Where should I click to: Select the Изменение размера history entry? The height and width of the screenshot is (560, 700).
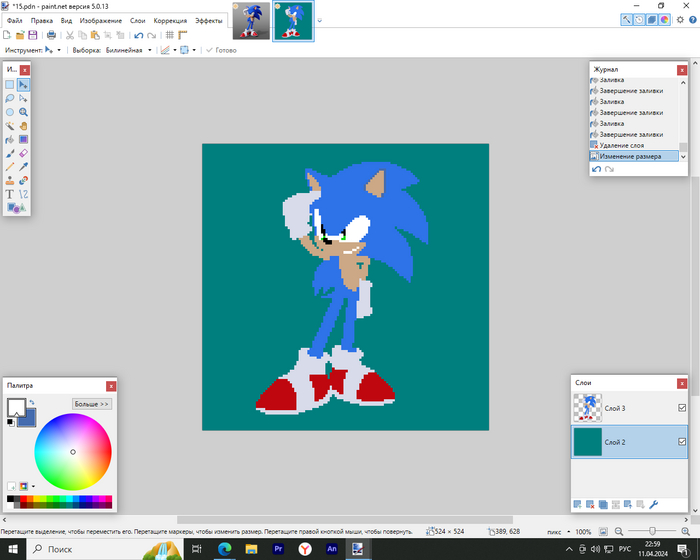(630, 156)
